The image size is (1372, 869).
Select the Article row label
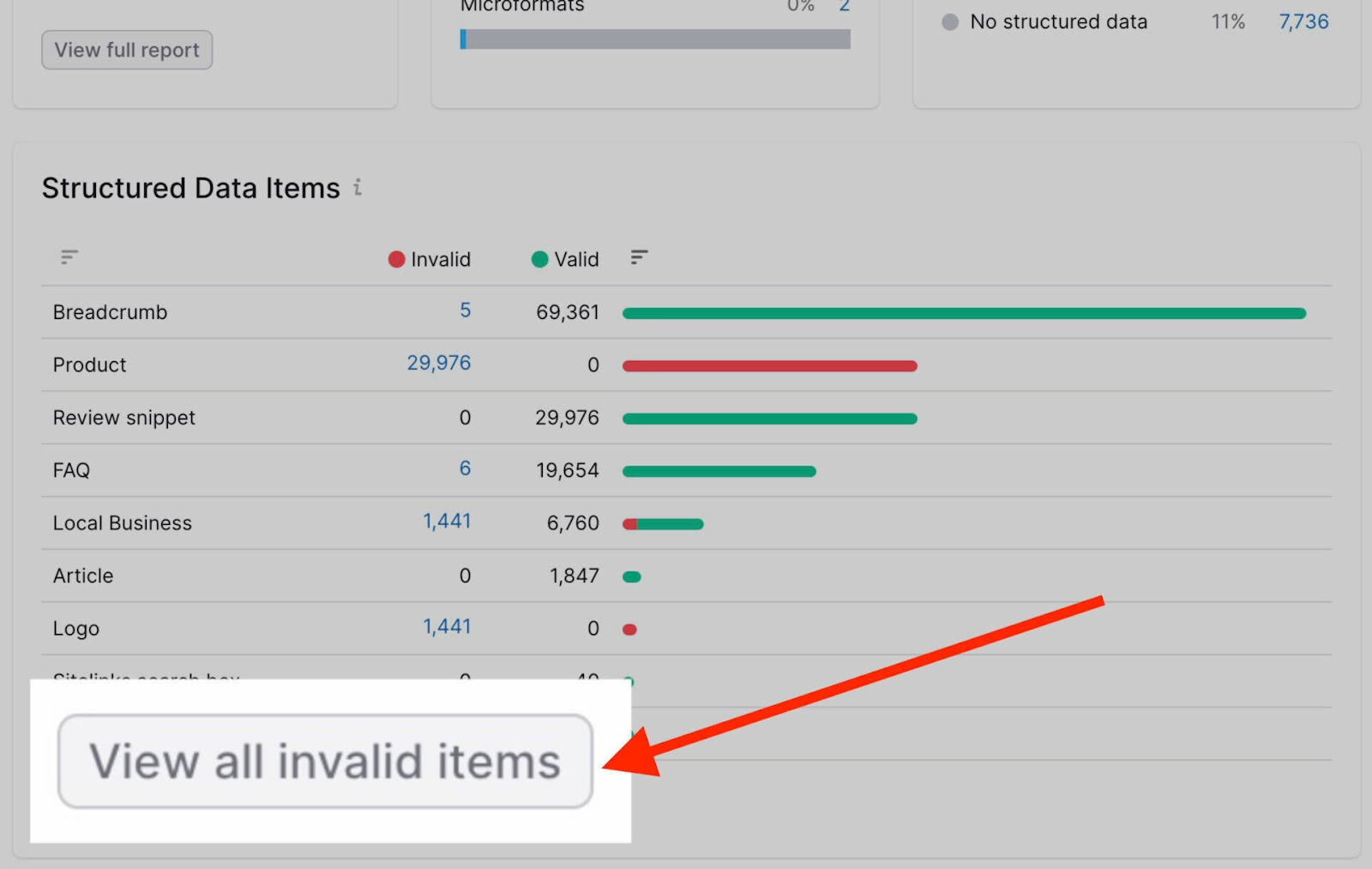pos(83,576)
